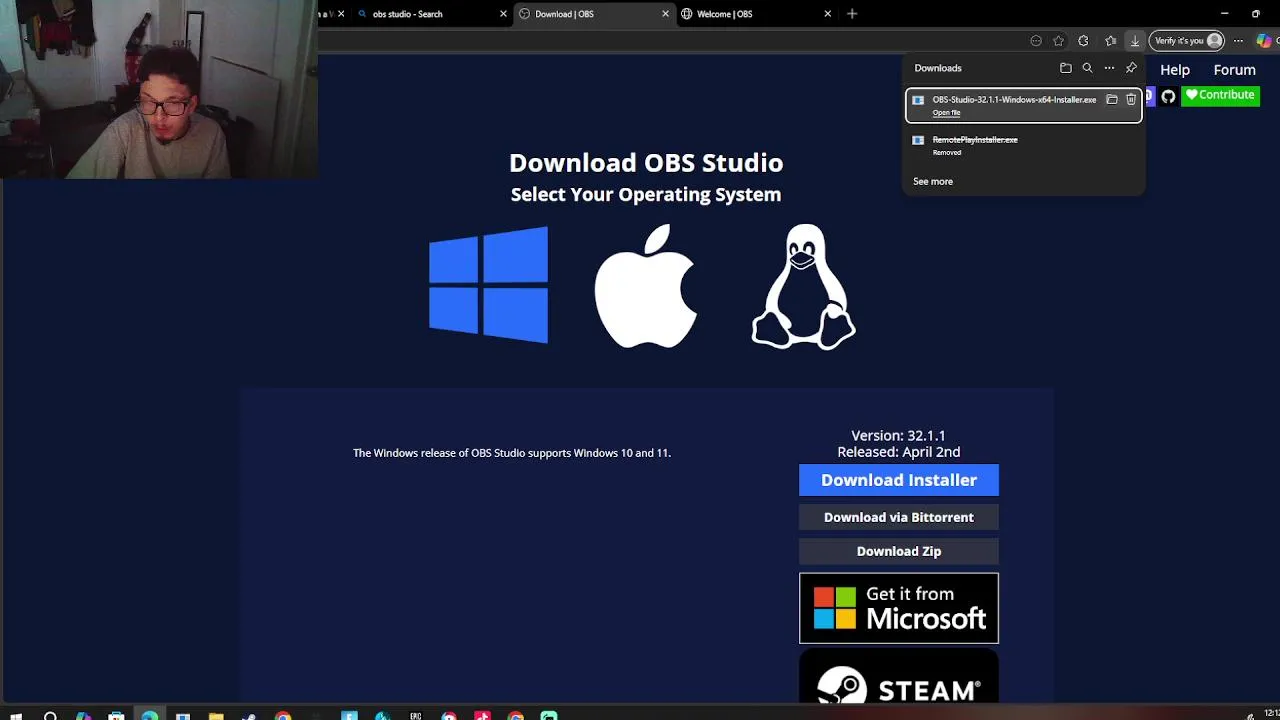This screenshot has height=720, width=1280.
Task: Click the Verify it's you profile button
Action: [1188, 41]
